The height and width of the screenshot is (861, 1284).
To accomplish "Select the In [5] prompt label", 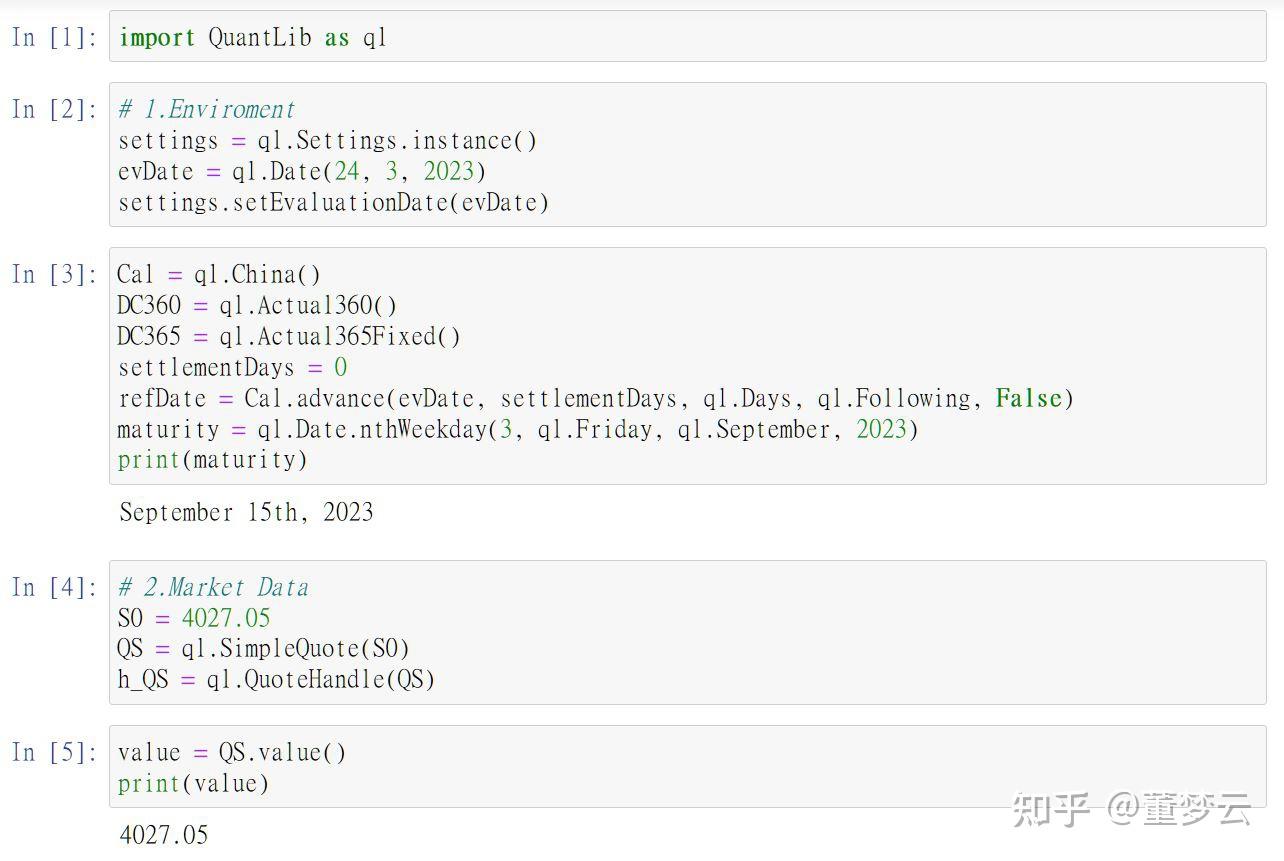I will pyautogui.click(x=54, y=752).
